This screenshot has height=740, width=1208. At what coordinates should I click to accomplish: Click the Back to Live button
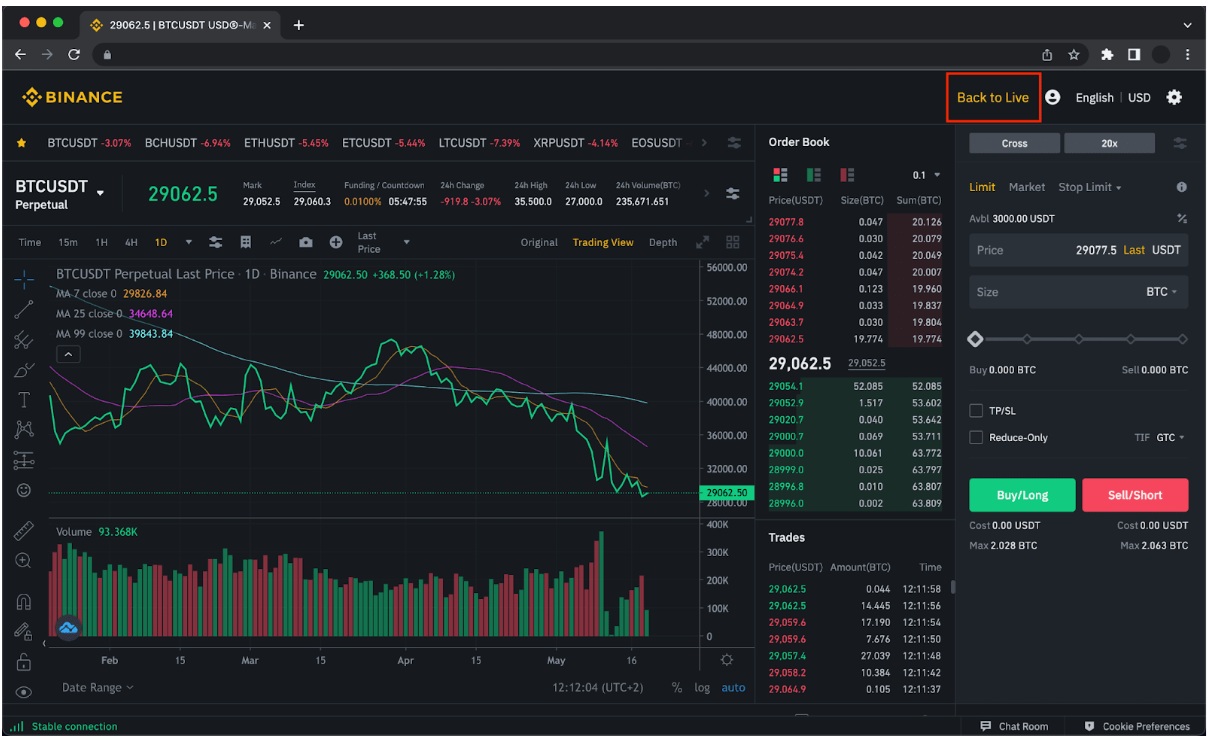pyautogui.click(x=991, y=97)
